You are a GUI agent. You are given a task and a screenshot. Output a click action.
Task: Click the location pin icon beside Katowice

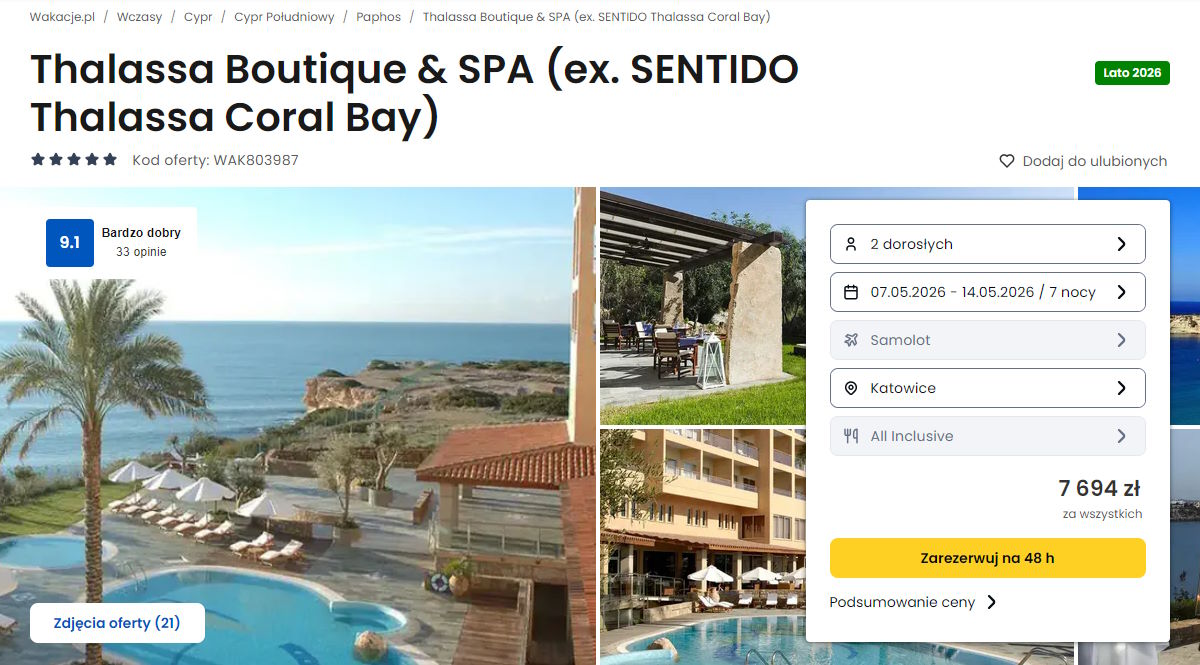click(851, 388)
